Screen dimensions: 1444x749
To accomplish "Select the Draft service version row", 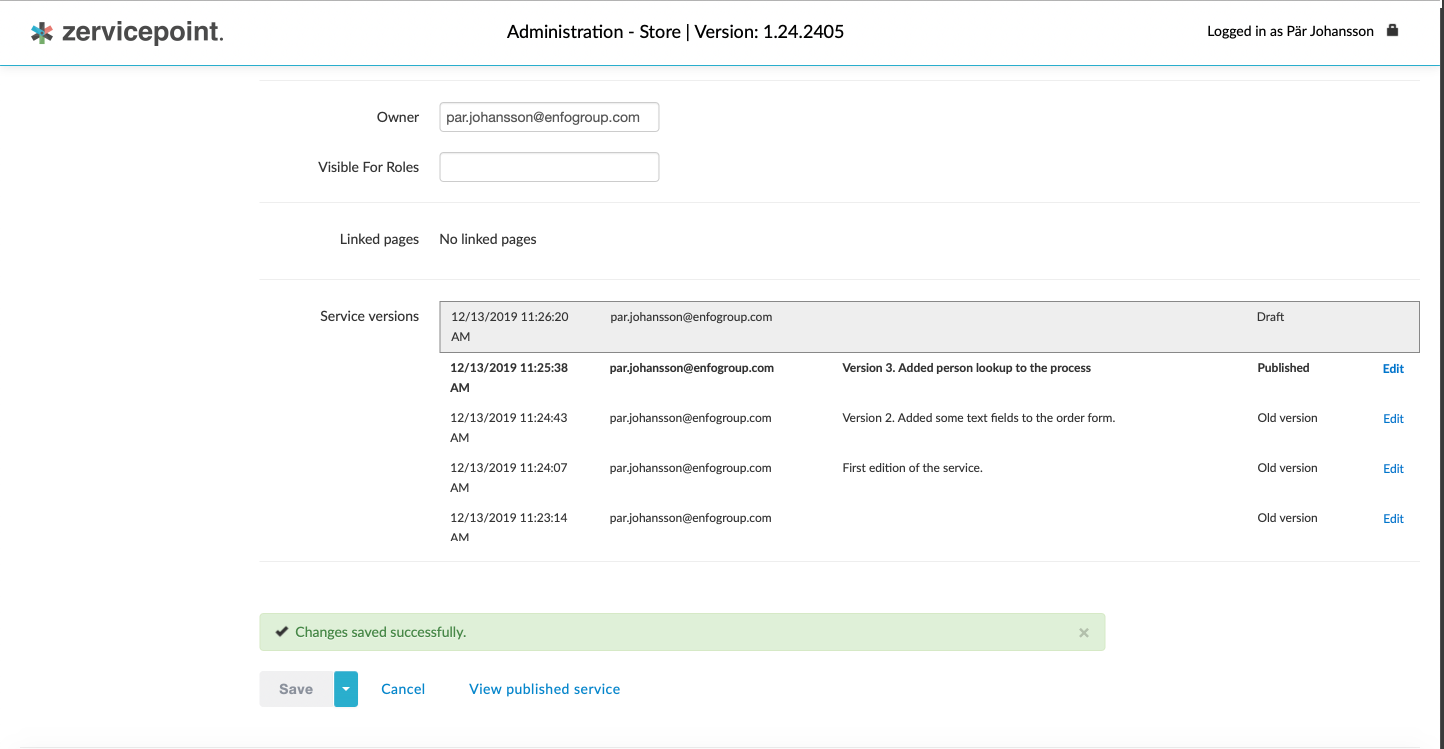I will coord(928,327).
